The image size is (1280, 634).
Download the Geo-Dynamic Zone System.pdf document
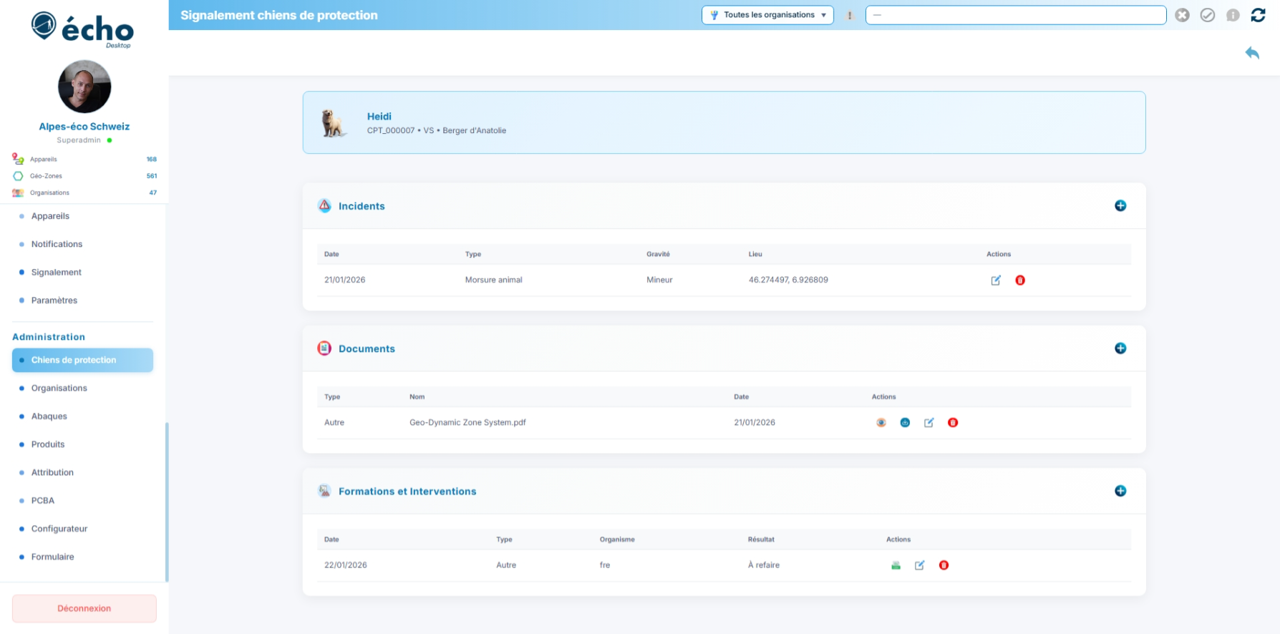tap(905, 423)
